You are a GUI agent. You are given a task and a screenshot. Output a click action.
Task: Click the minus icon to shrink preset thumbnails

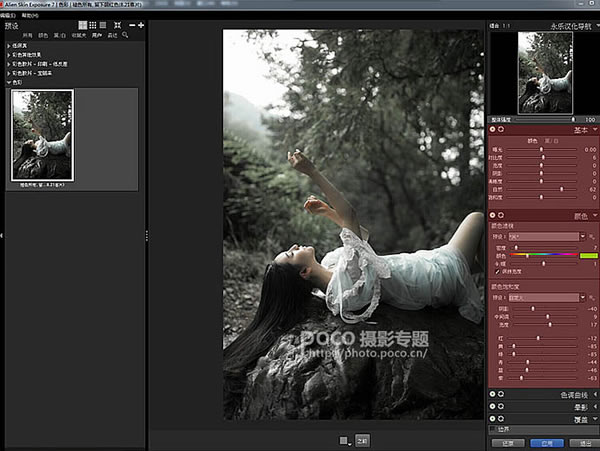132,25
